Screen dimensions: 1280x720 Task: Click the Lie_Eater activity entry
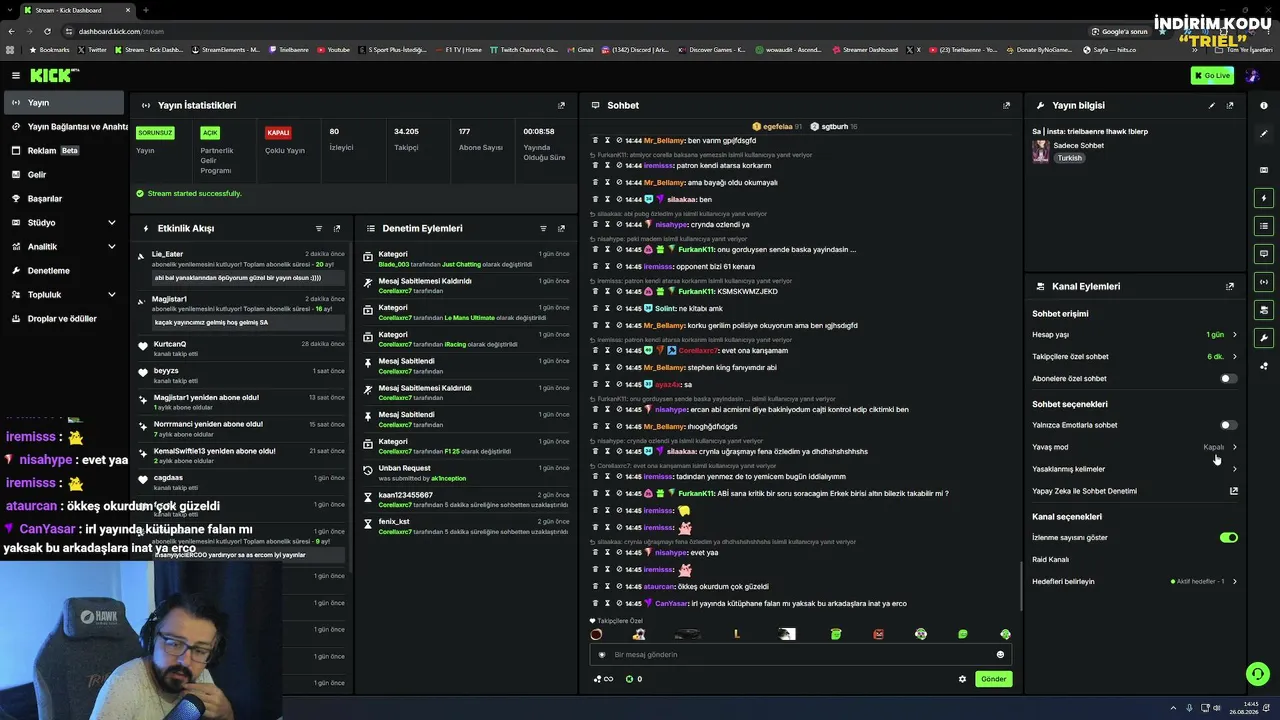point(243,266)
